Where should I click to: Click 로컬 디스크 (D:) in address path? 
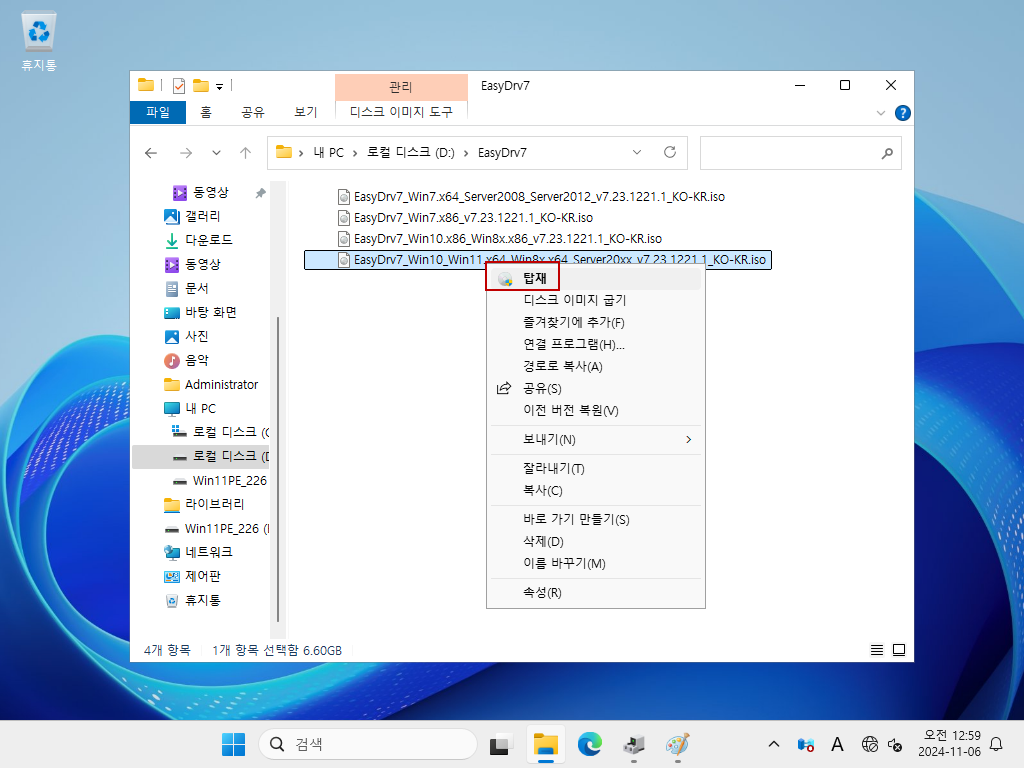pyautogui.click(x=411, y=153)
